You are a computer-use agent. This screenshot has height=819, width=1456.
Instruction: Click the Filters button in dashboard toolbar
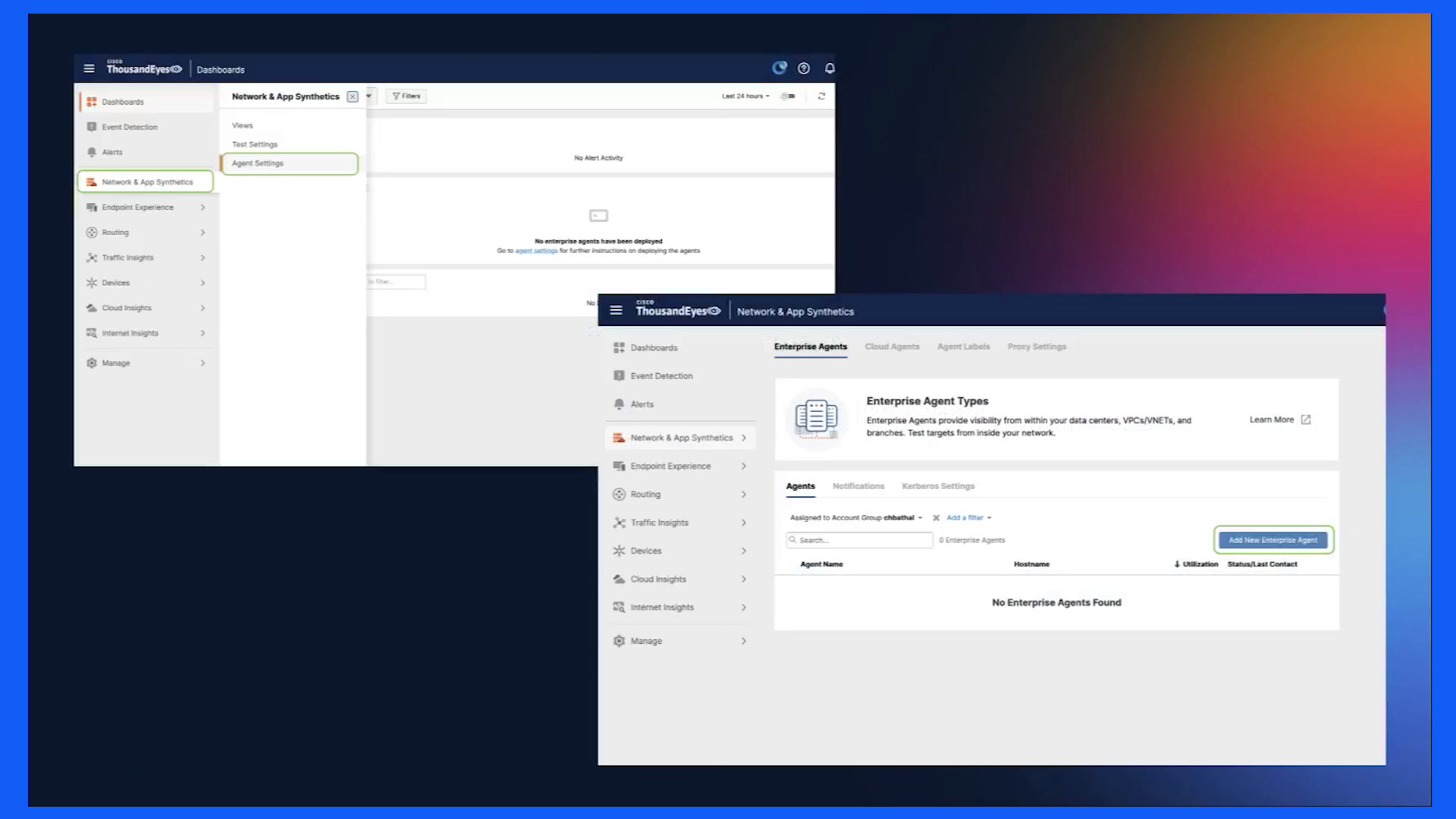point(406,96)
